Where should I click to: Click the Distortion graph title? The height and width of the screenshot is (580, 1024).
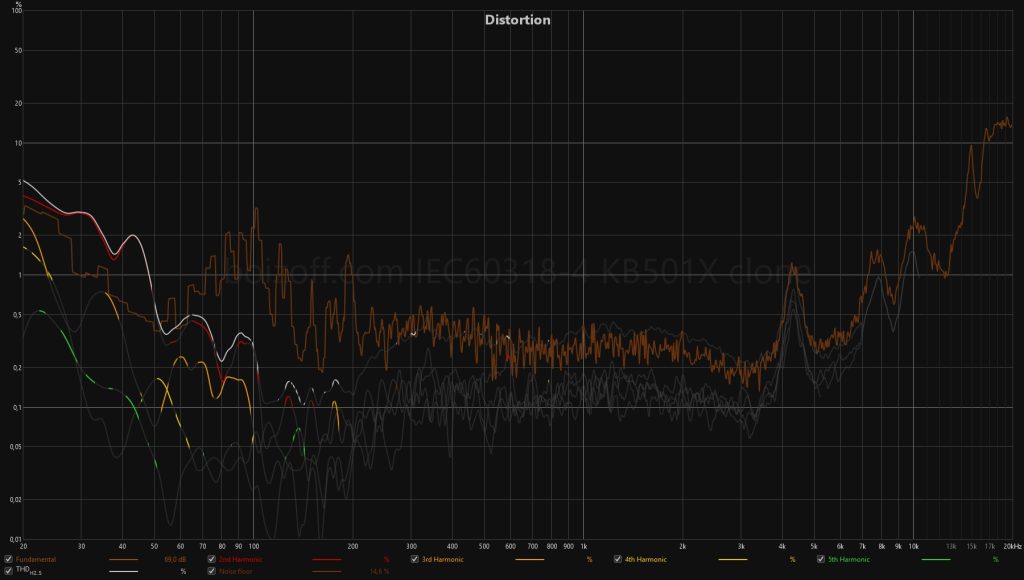click(518, 20)
